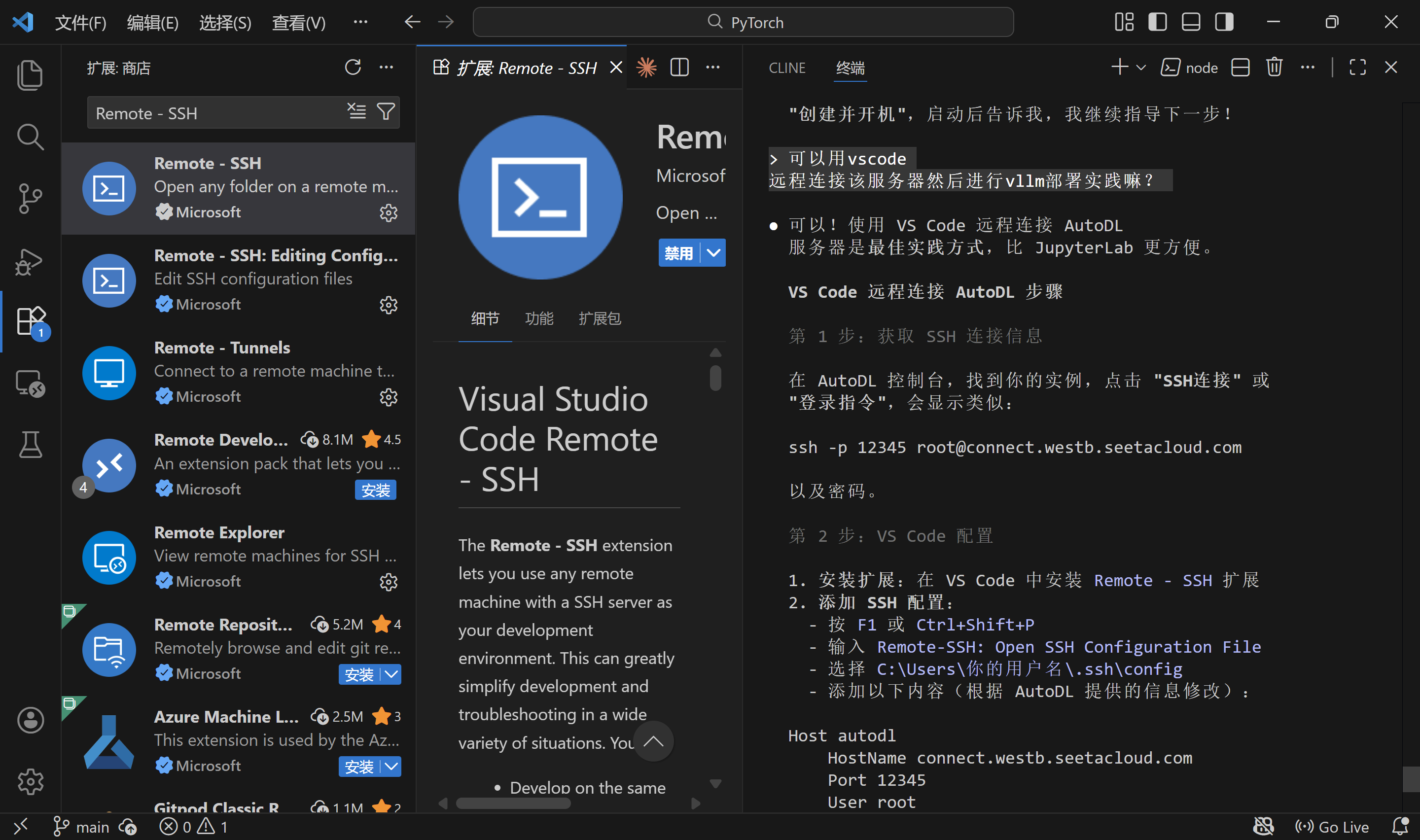
Task: Click Go Live in status bar
Action: tap(1332, 827)
